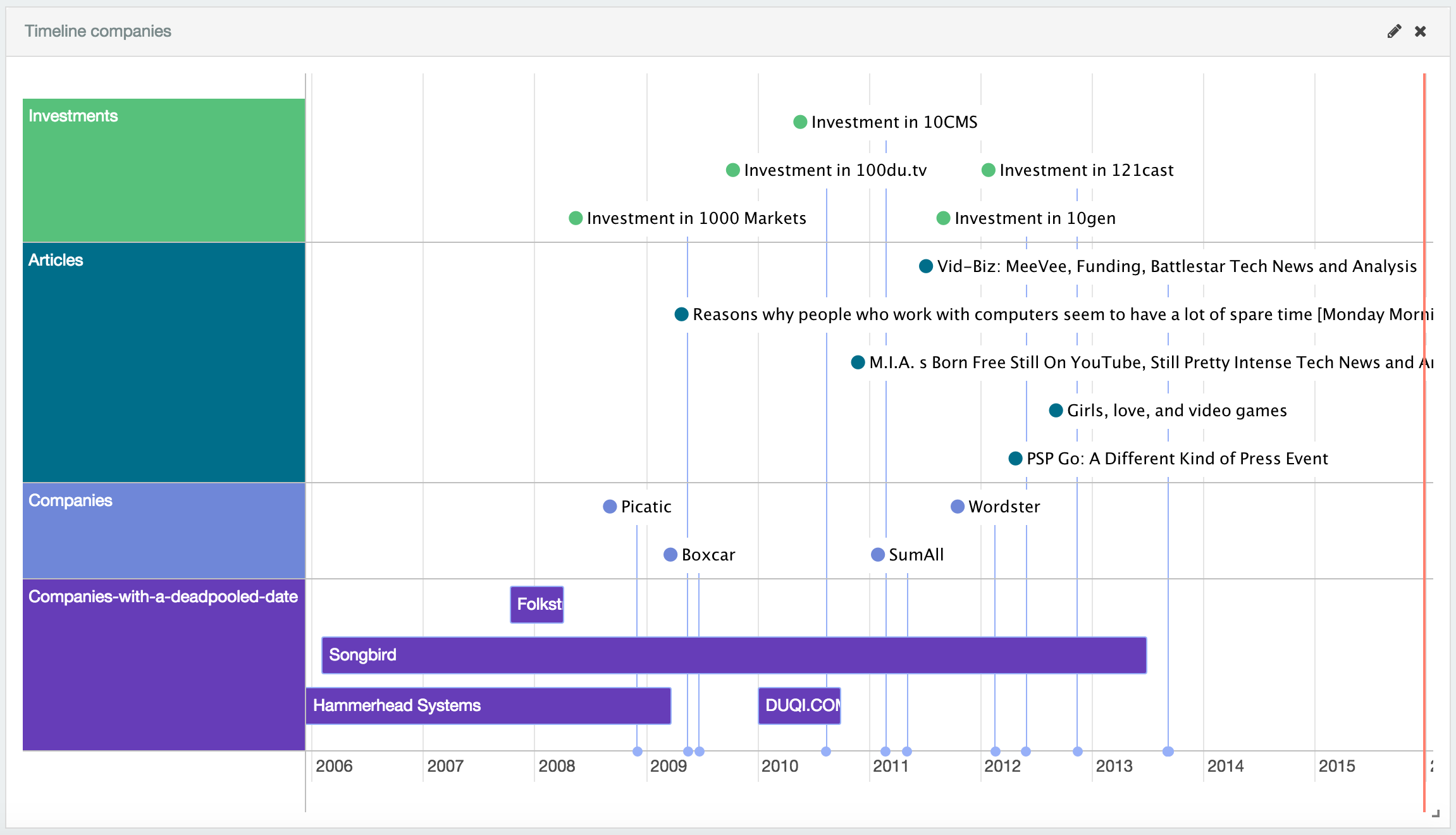Close the Timeline companies panel
The height and width of the screenshot is (835, 1456).
coord(1421,31)
